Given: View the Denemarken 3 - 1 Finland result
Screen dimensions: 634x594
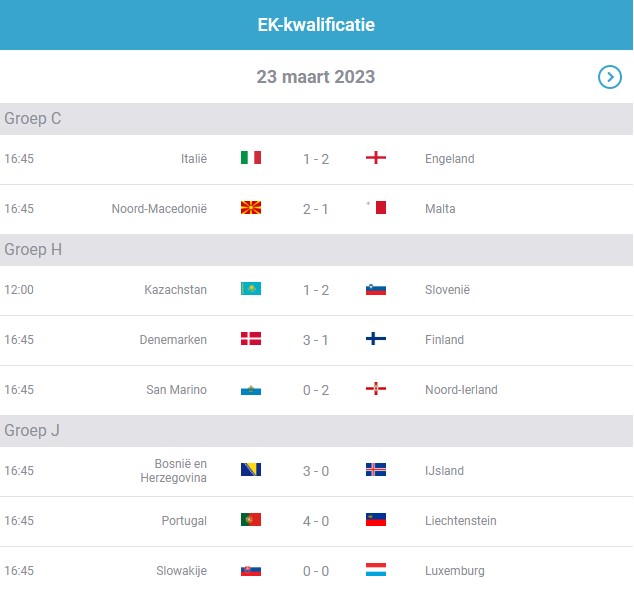Looking at the screenshot, I should coord(315,340).
